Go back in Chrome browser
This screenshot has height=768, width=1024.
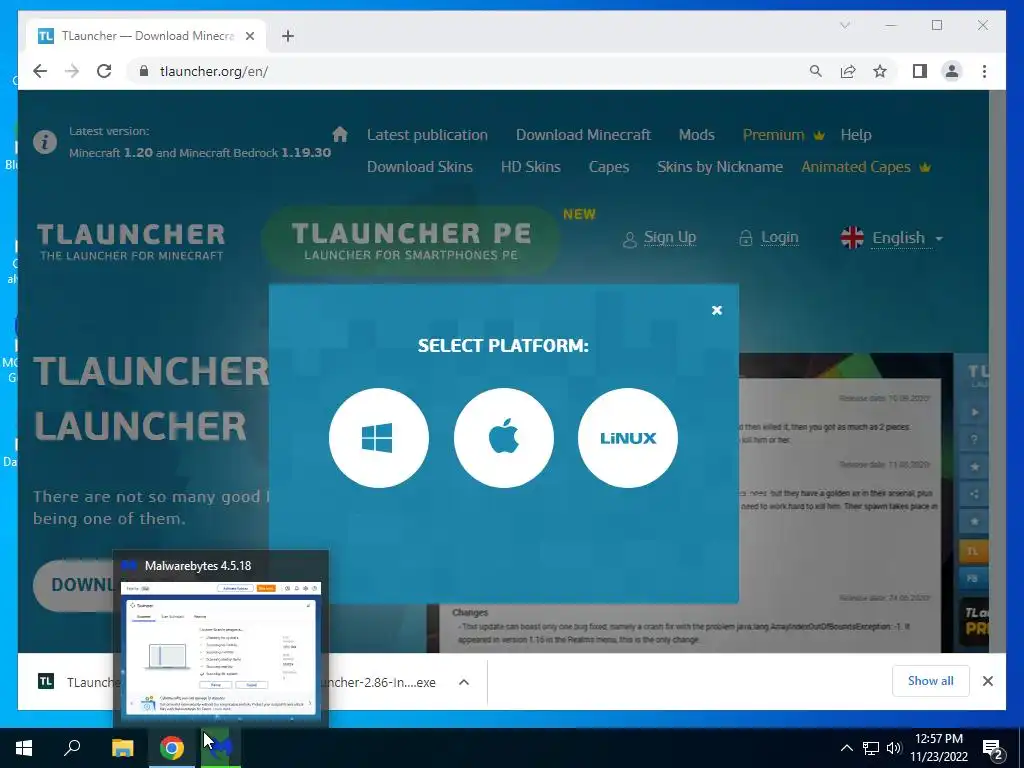pyautogui.click(x=40, y=71)
